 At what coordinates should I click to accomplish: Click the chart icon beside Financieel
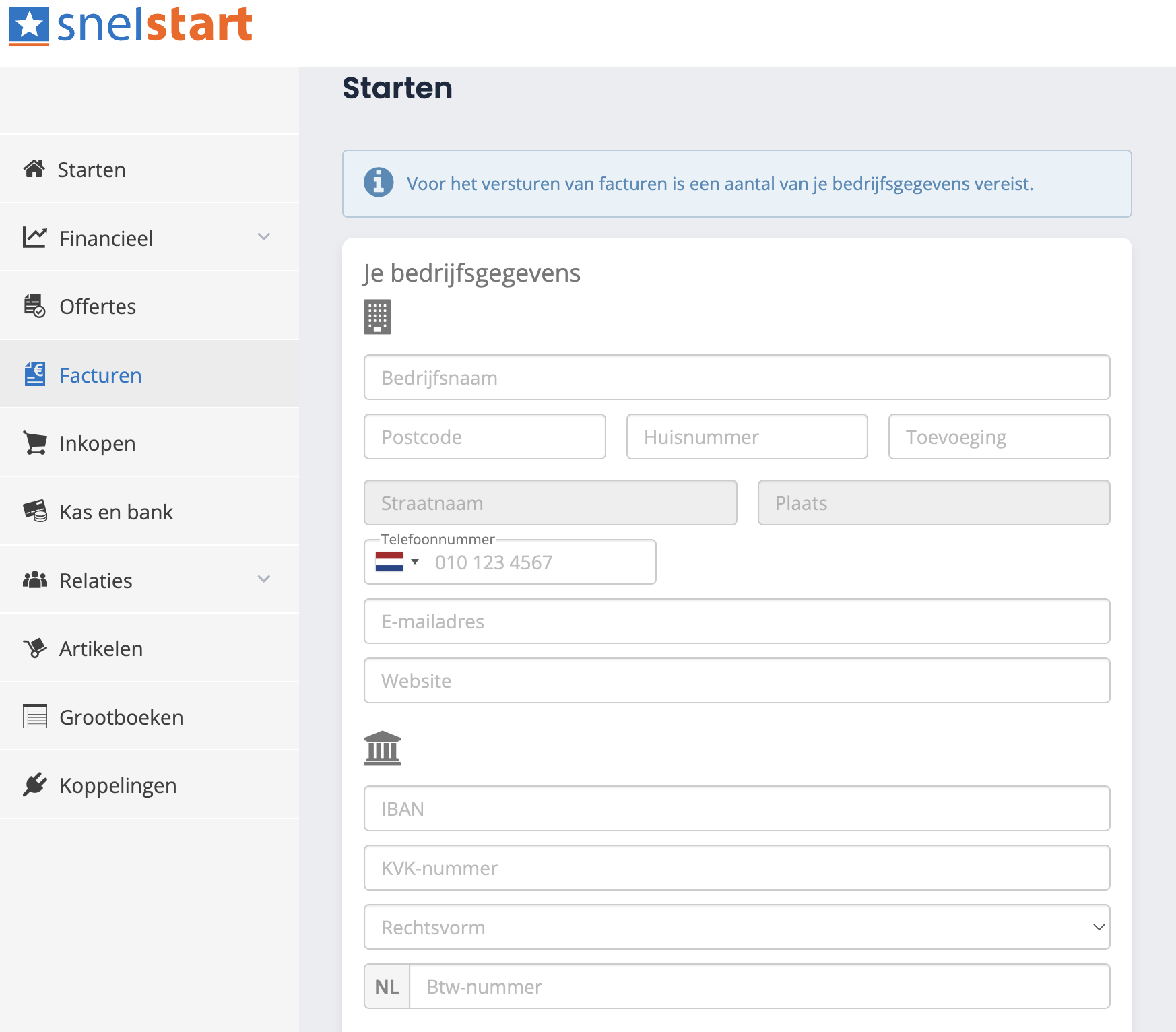coord(34,237)
